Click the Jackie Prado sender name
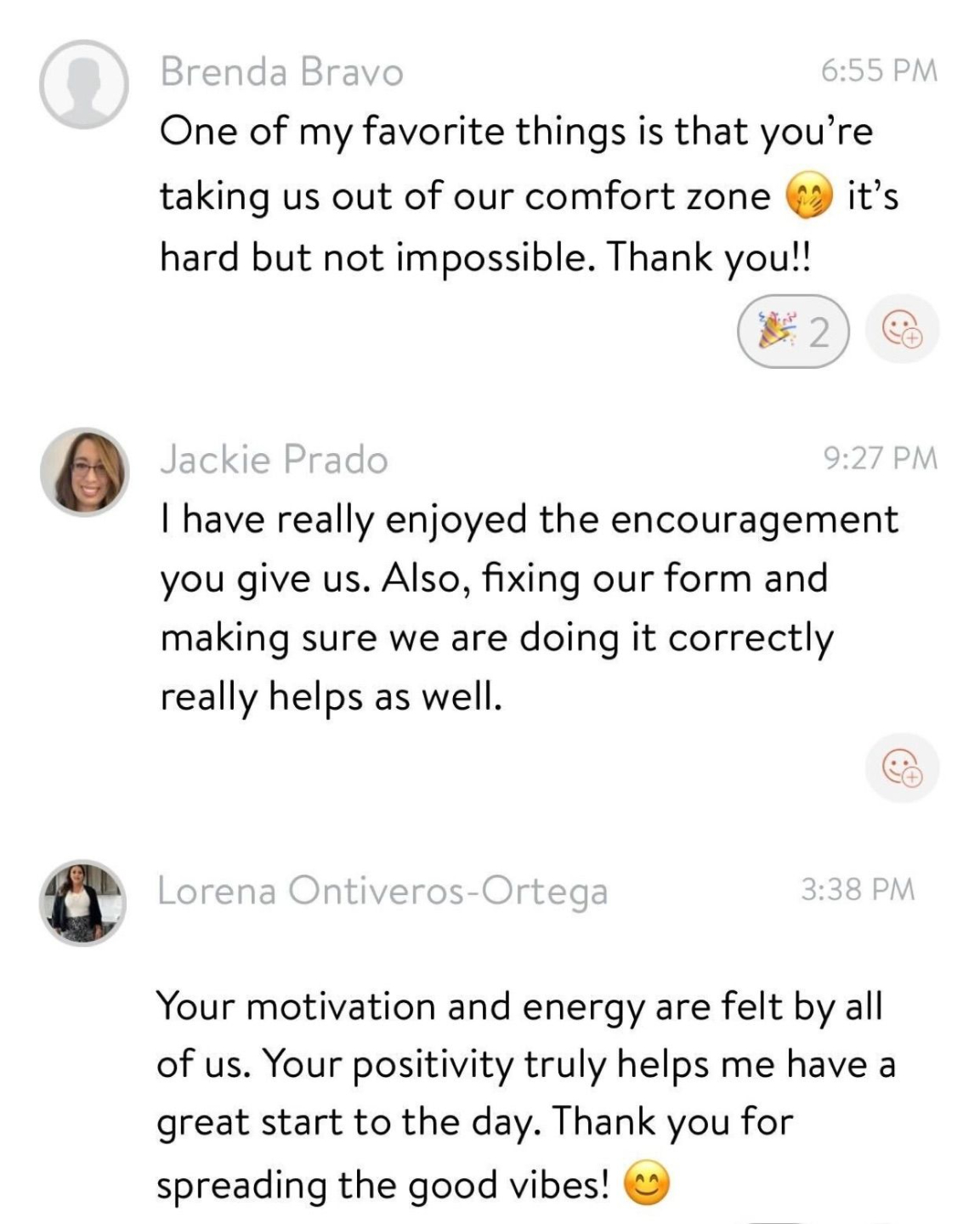 pos(274,460)
